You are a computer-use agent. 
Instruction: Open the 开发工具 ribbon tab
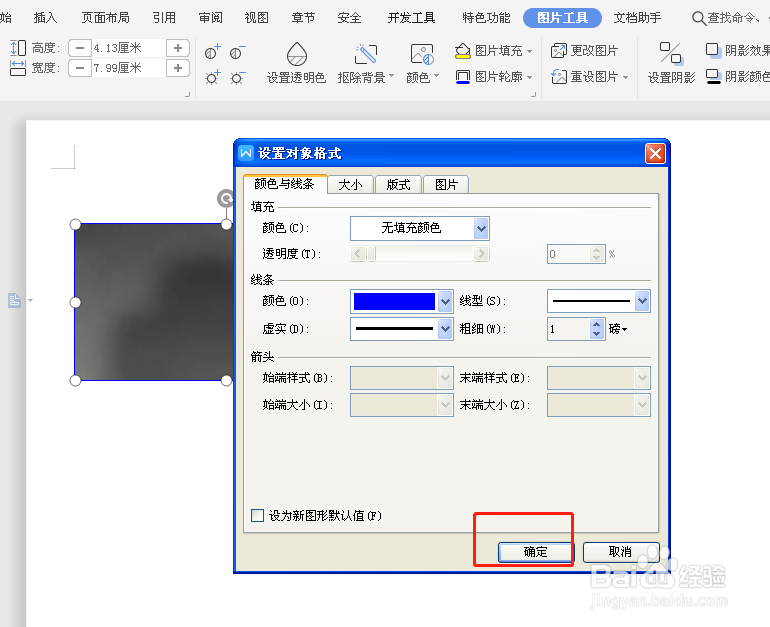tap(411, 18)
